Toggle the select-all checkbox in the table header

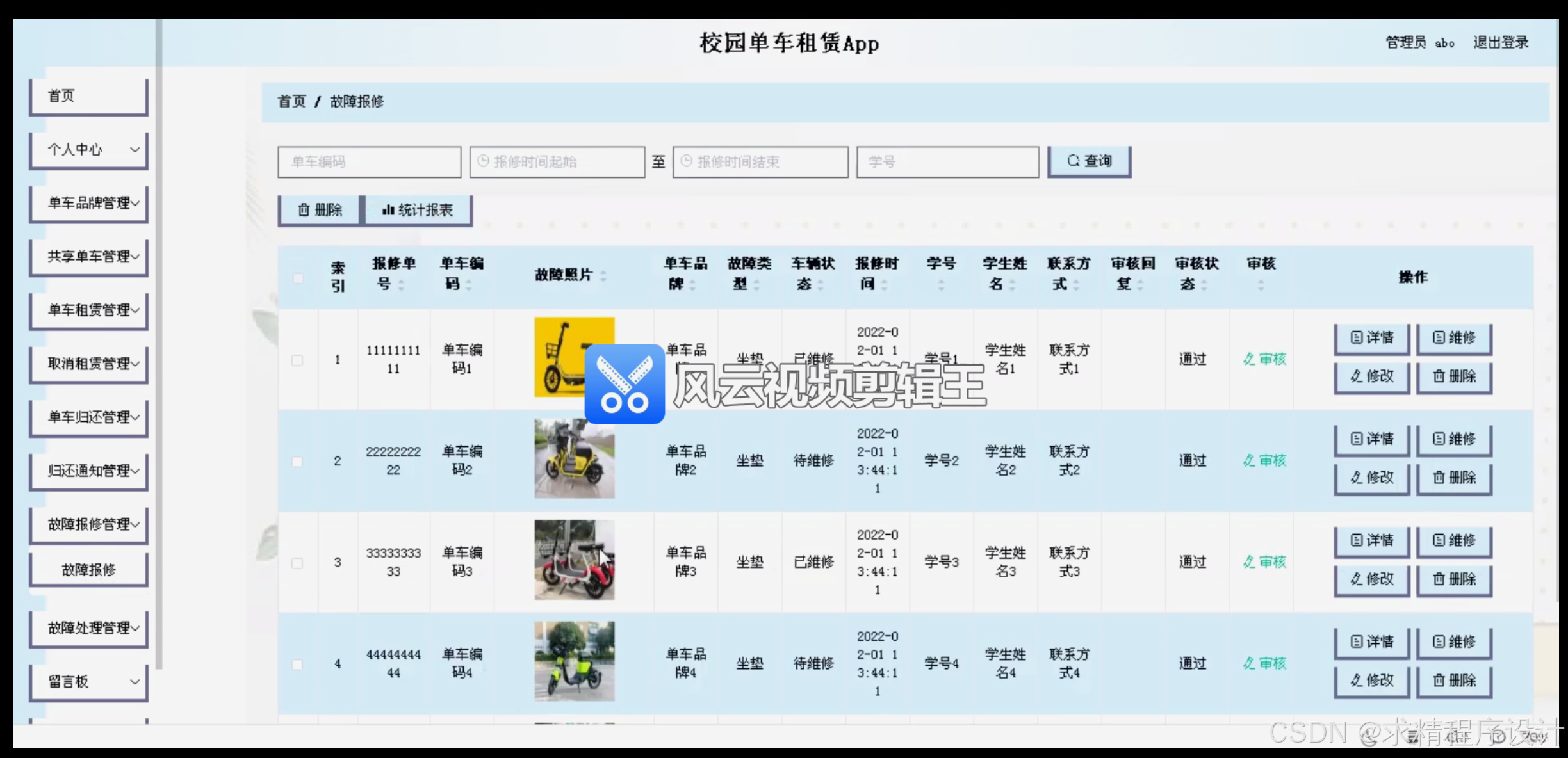[x=298, y=278]
